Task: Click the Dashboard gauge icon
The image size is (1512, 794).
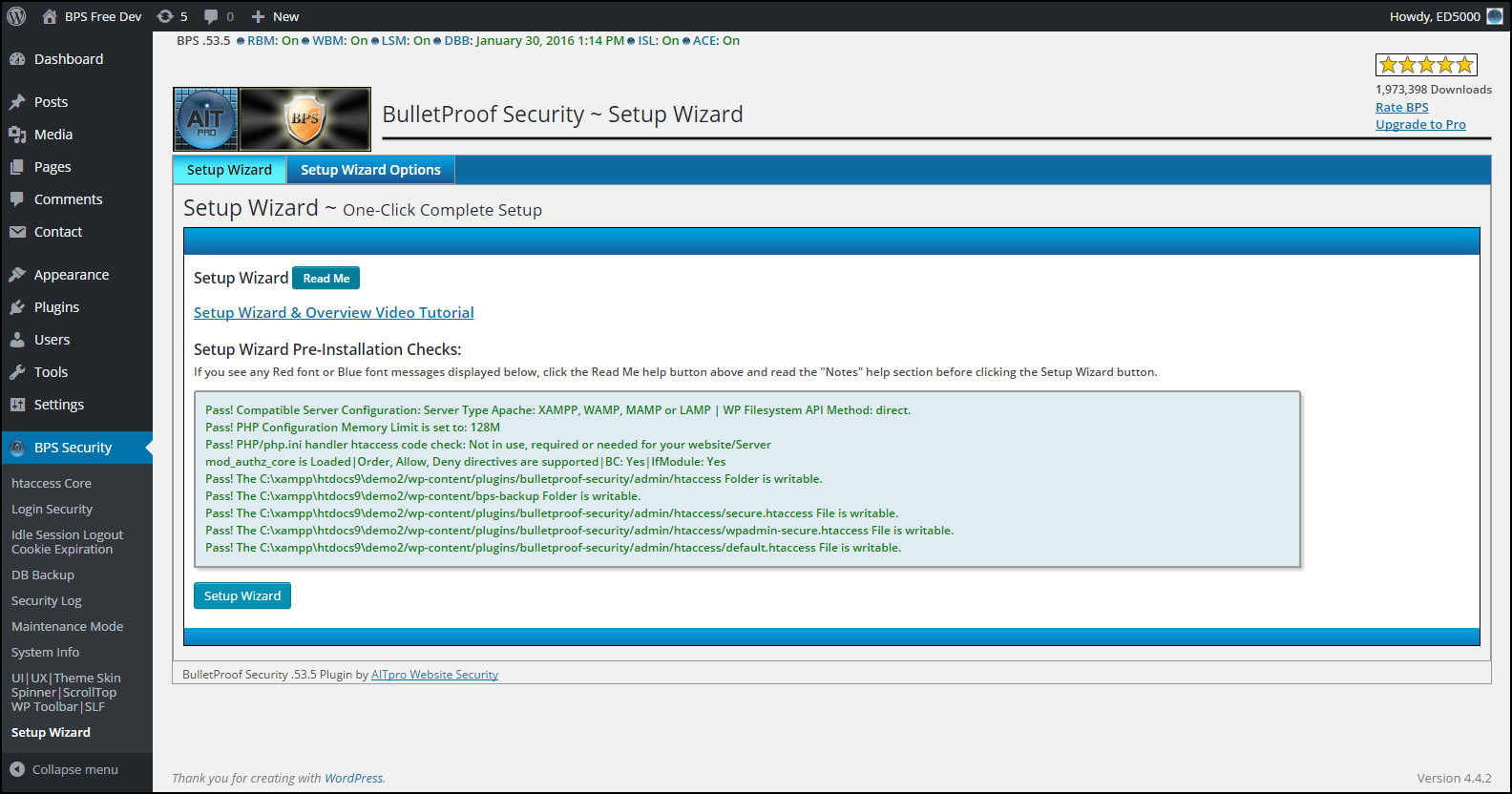Action: coord(17,59)
